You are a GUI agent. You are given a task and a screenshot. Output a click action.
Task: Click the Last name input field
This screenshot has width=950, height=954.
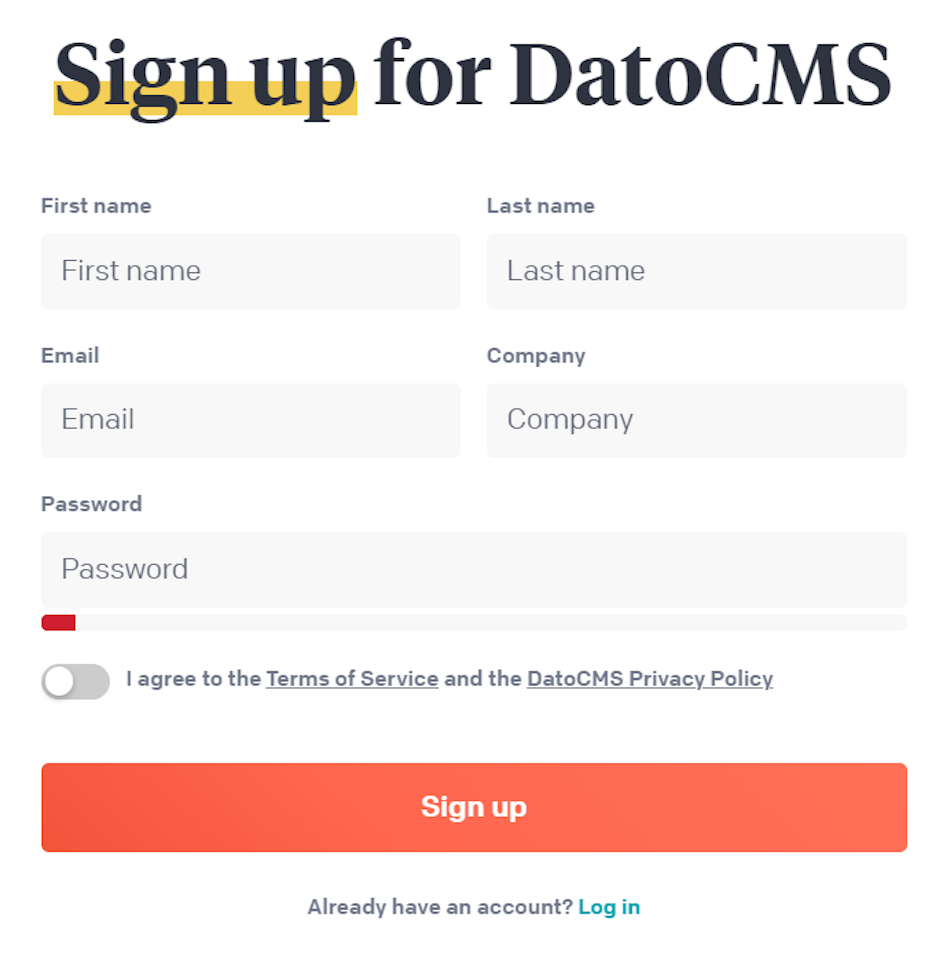coord(696,271)
